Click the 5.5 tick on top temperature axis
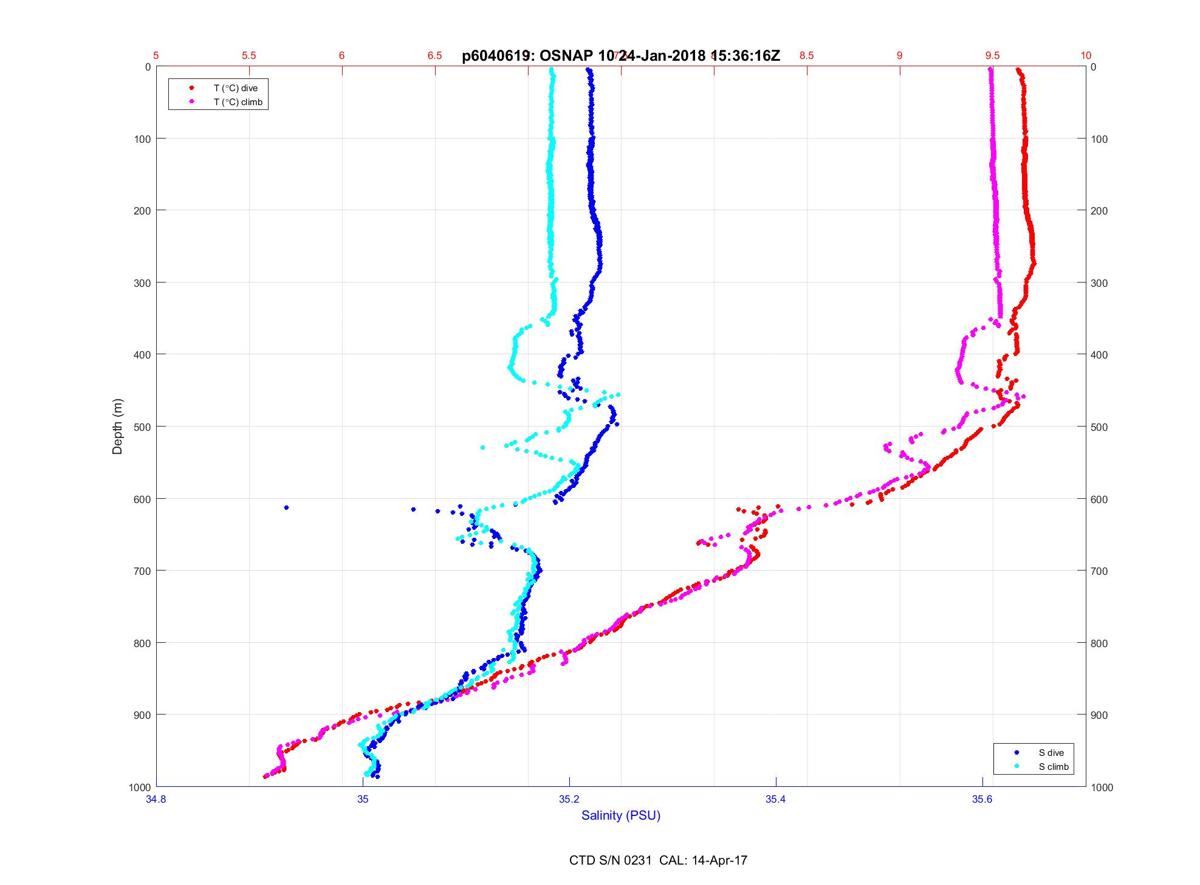 tap(249, 56)
